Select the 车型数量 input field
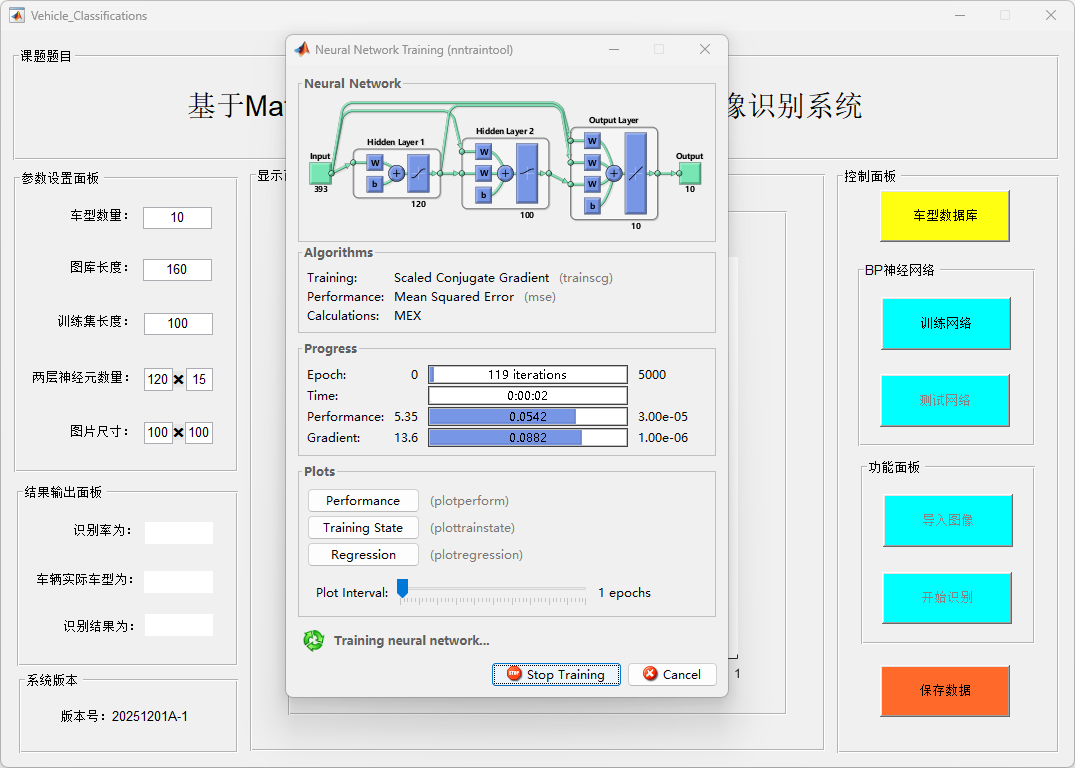The image size is (1075, 768). click(x=177, y=217)
